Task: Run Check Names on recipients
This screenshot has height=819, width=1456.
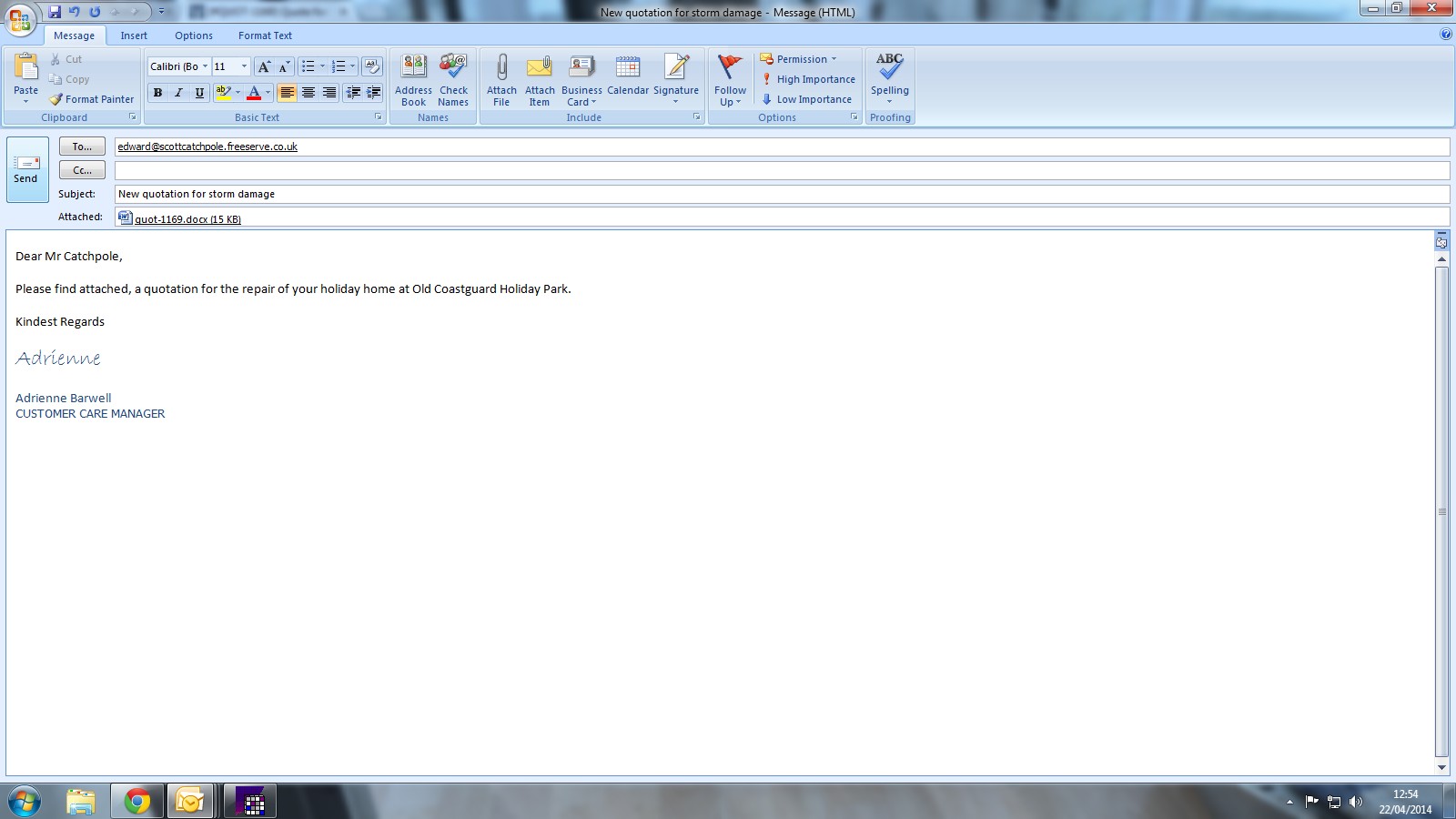Action: (x=453, y=79)
